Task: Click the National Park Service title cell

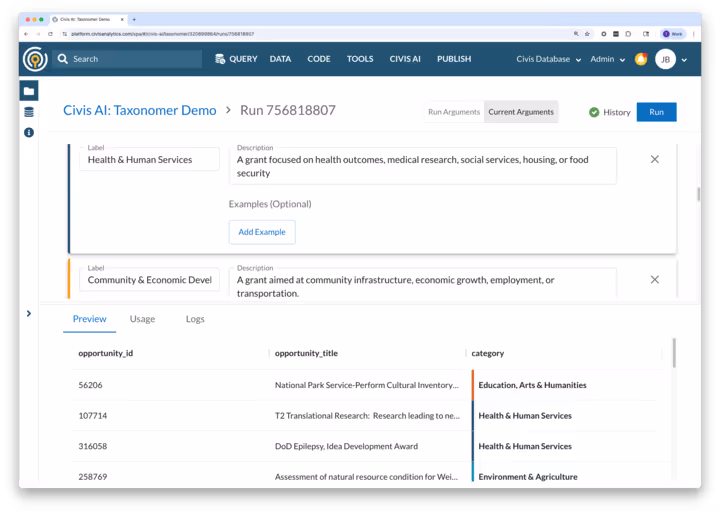Action: [366, 385]
